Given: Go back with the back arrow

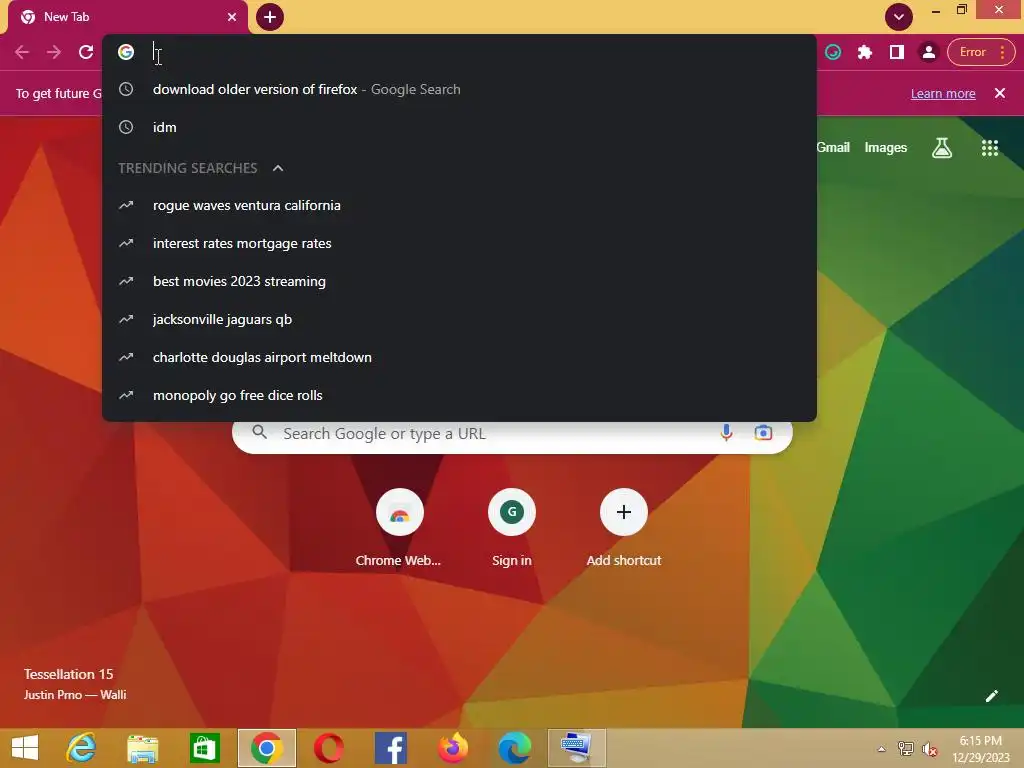Looking at the screenshot, I should tap(22, 52).
